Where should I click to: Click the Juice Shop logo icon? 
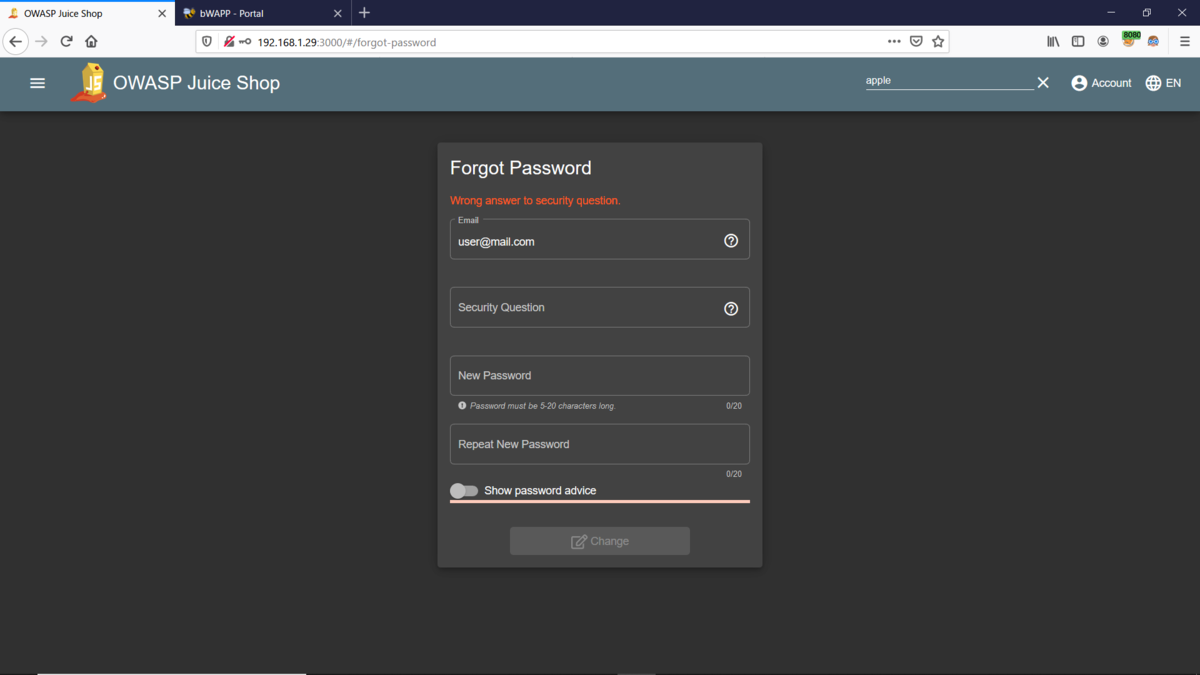90,83
